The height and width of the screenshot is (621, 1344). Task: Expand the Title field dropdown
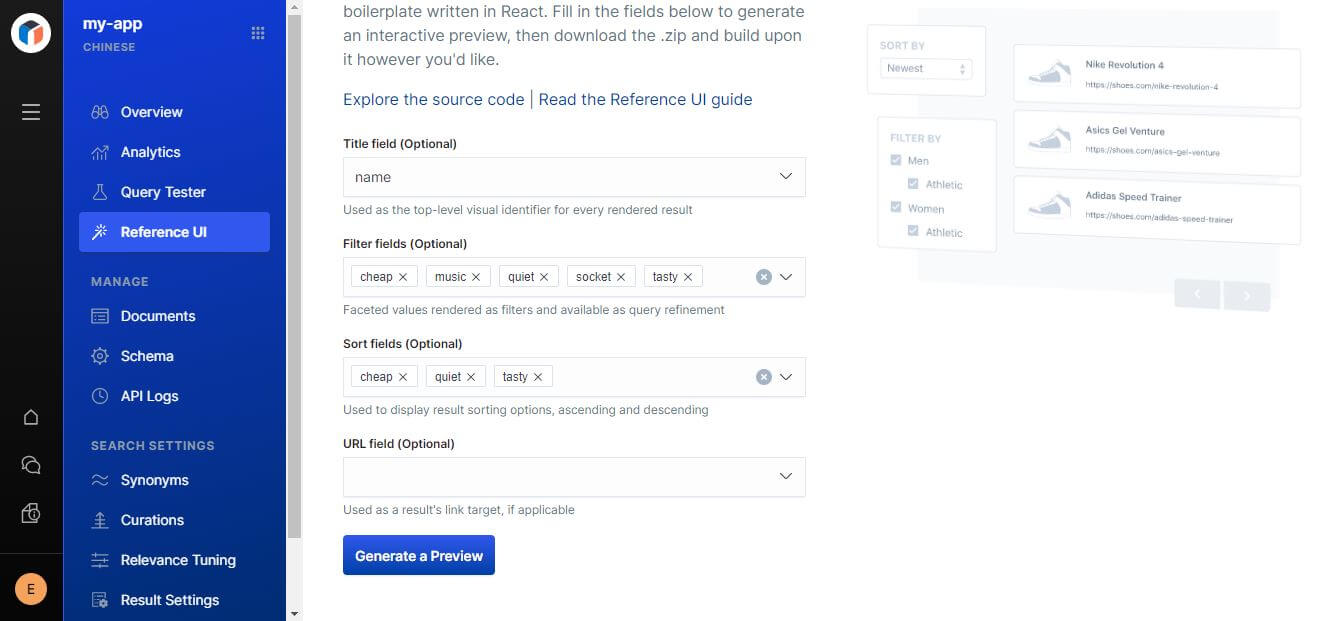coord(786,177)
